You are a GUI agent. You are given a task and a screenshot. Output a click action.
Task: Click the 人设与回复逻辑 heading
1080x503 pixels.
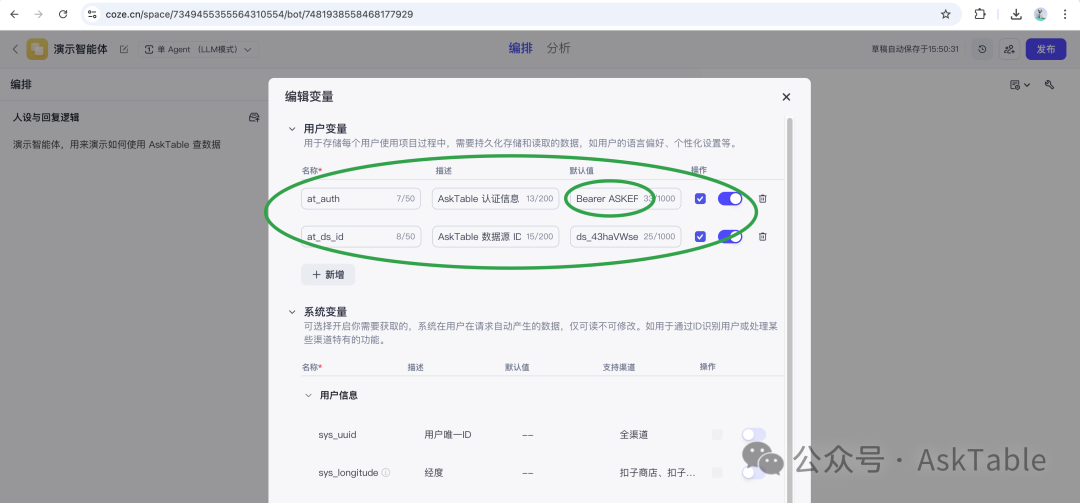pos(45,118)
